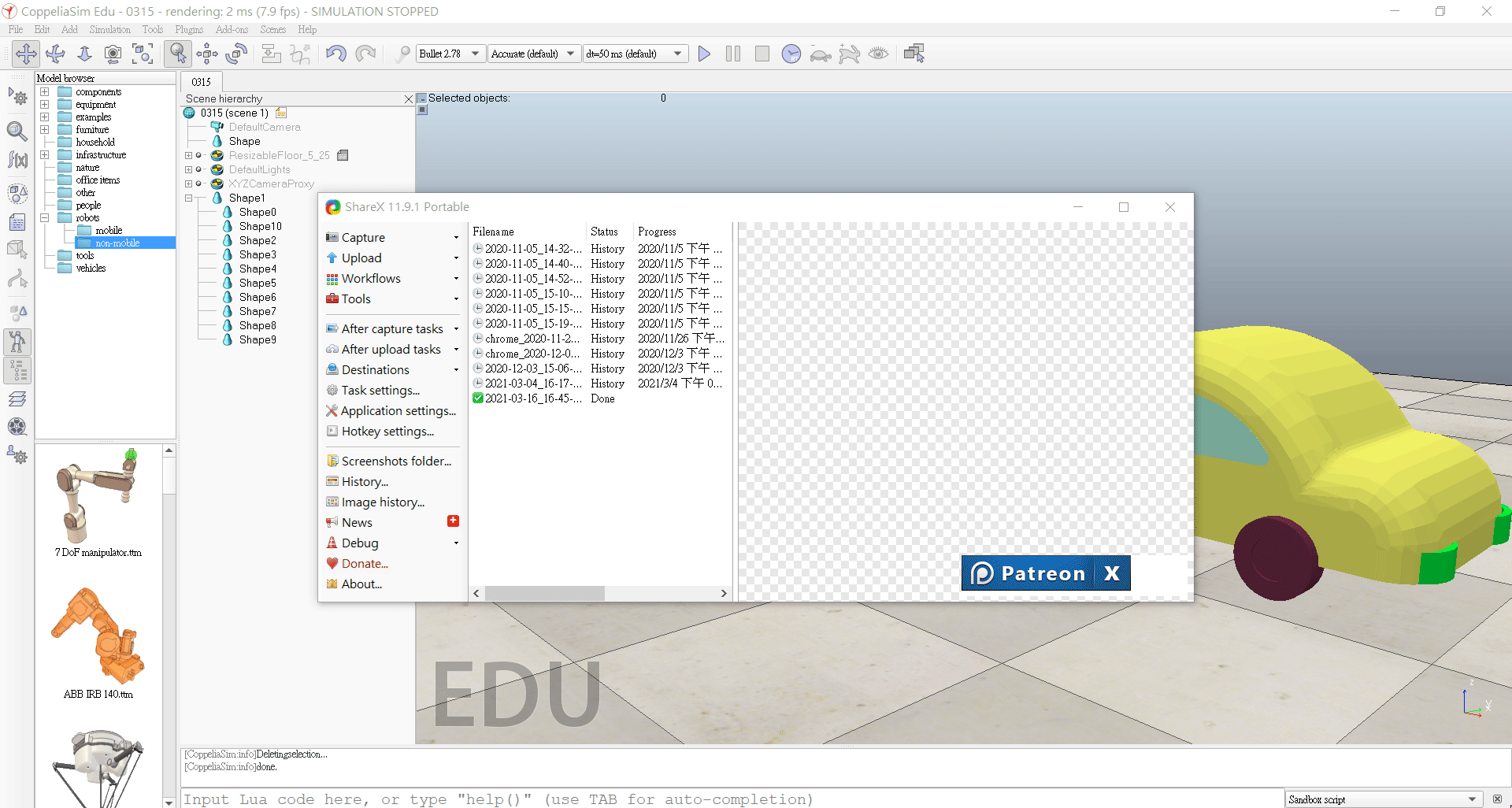
Task: Expand the components folder in Model browser
Action: click(x=45, y=92)
